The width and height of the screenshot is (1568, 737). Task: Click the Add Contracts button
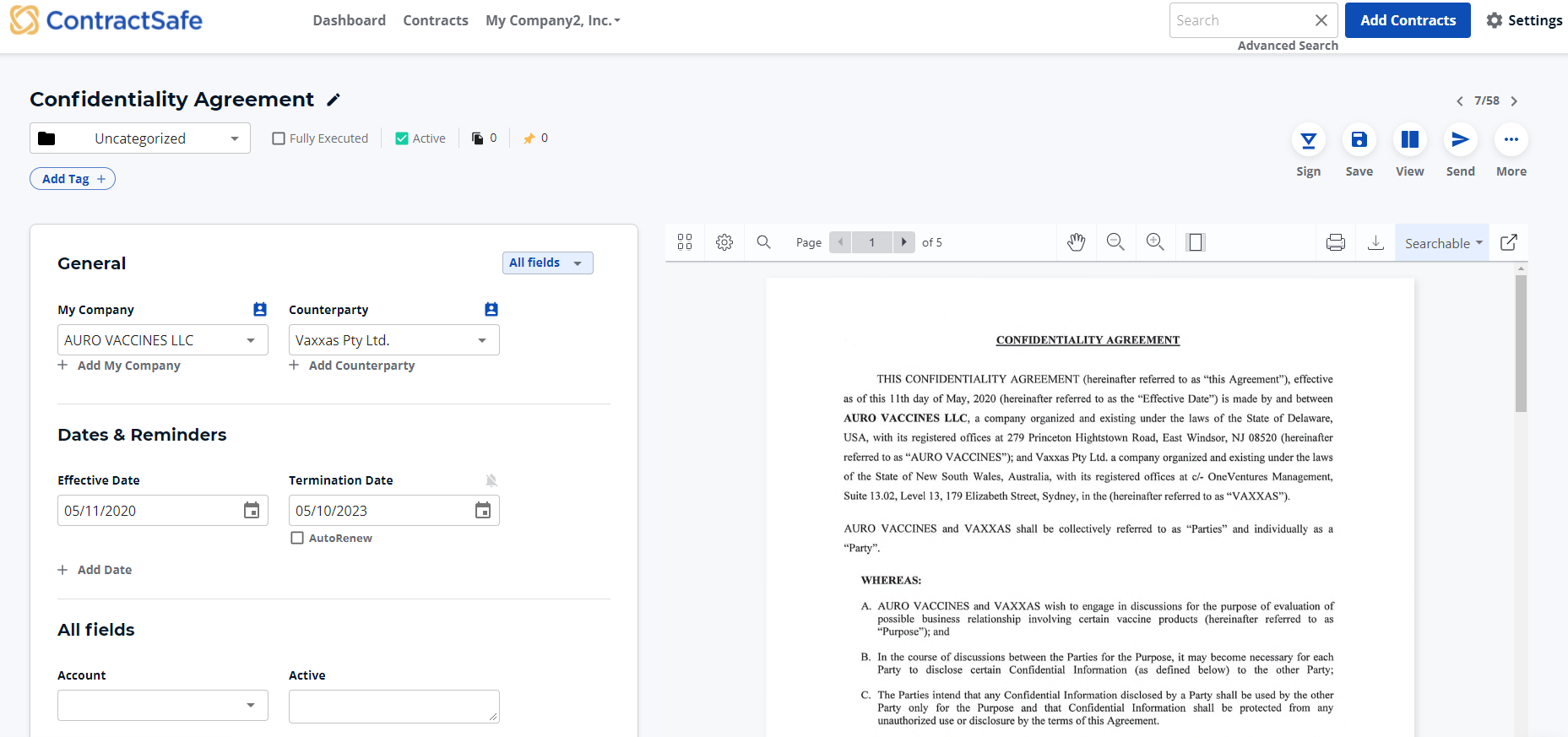tap(1408, 20)
